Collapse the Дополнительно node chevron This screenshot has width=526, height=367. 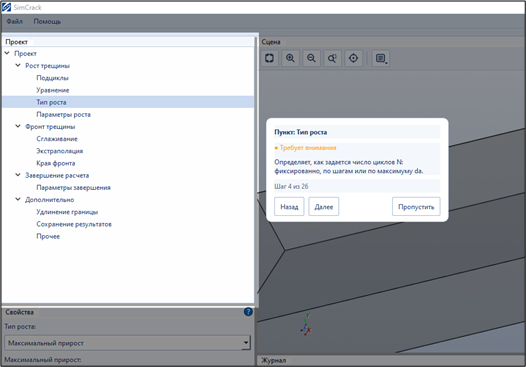point(18,200)
